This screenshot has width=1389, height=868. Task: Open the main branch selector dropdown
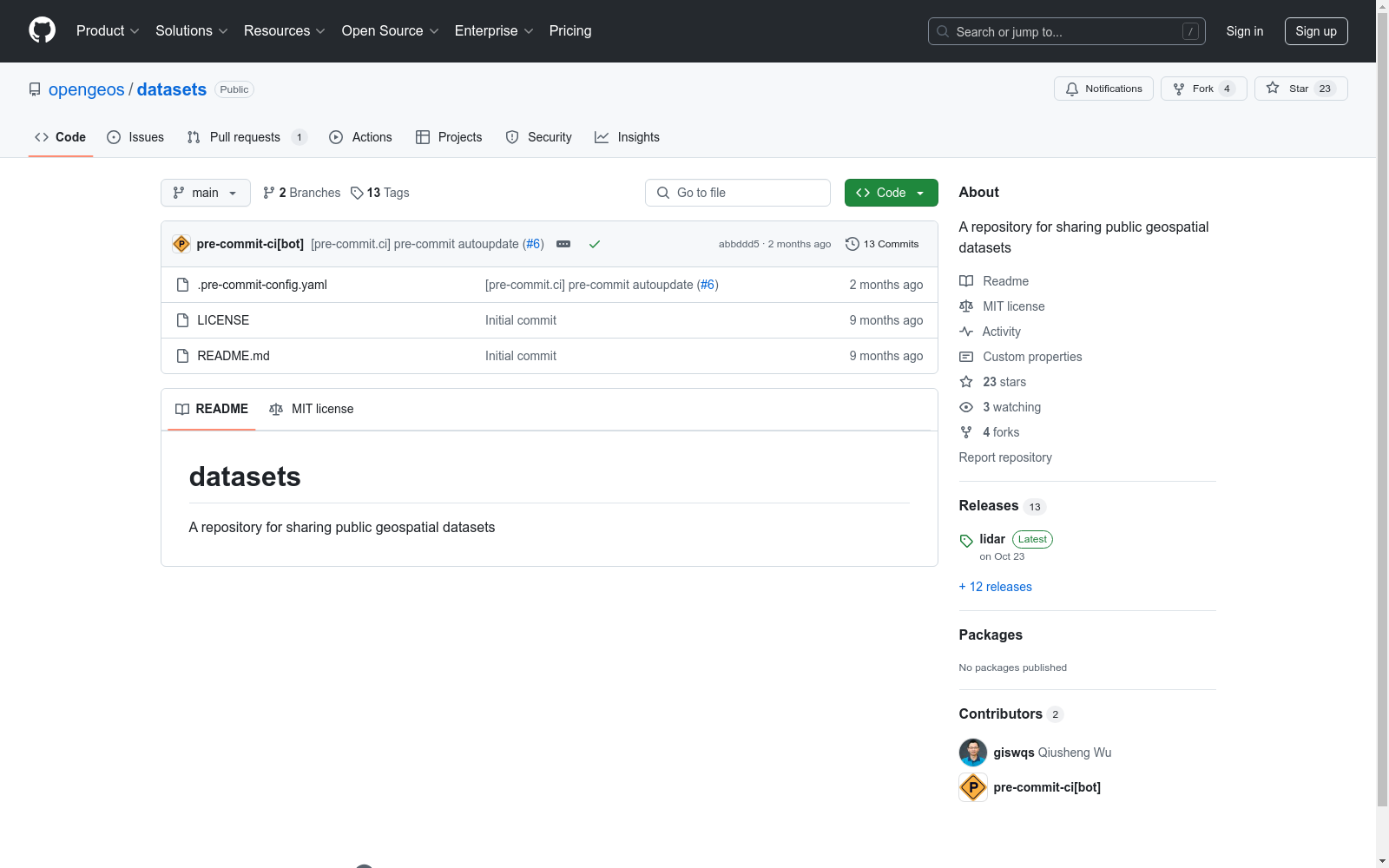point(206,193)
